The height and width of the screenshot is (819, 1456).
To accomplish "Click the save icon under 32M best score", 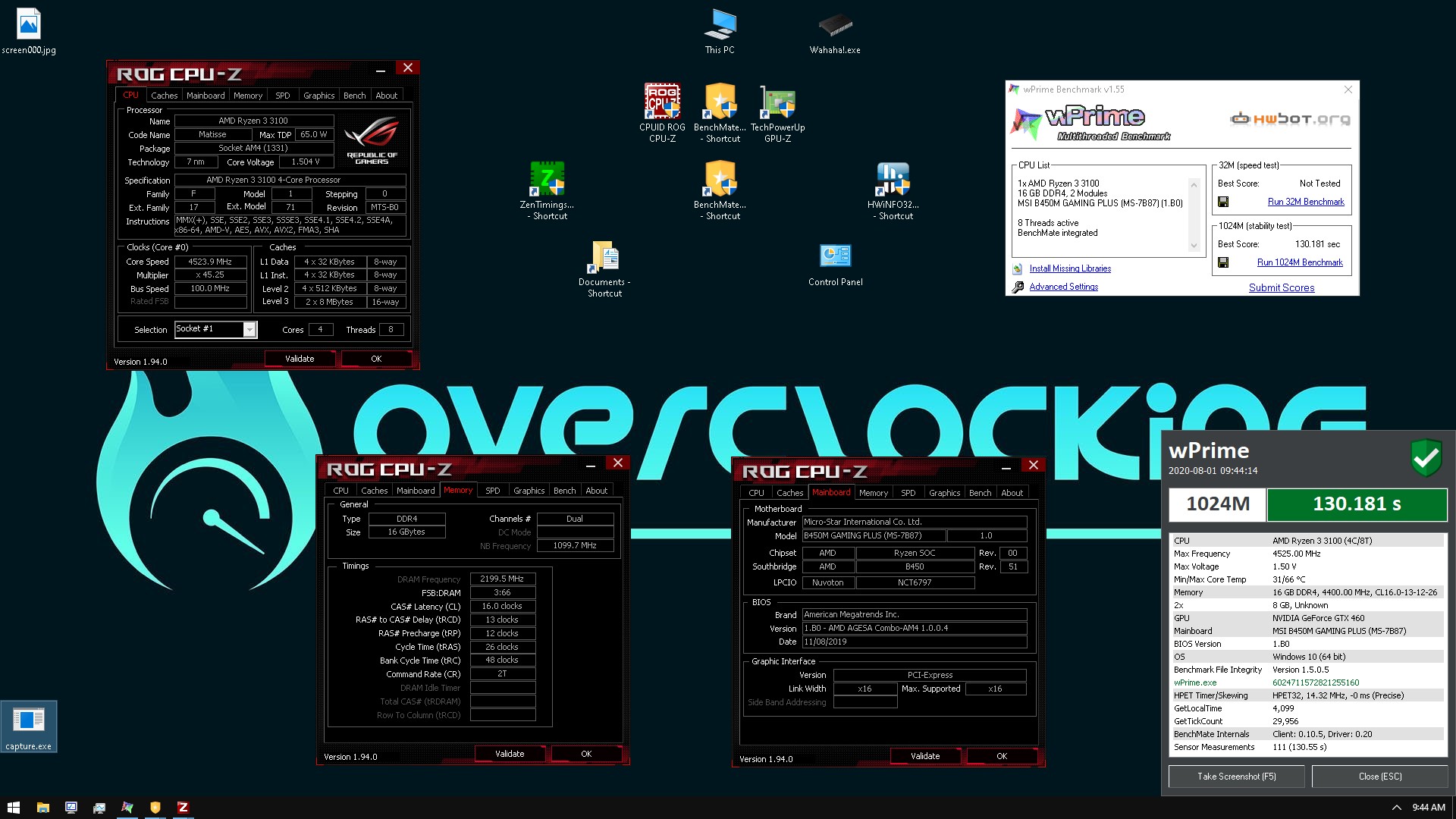I will point(1223,202).
